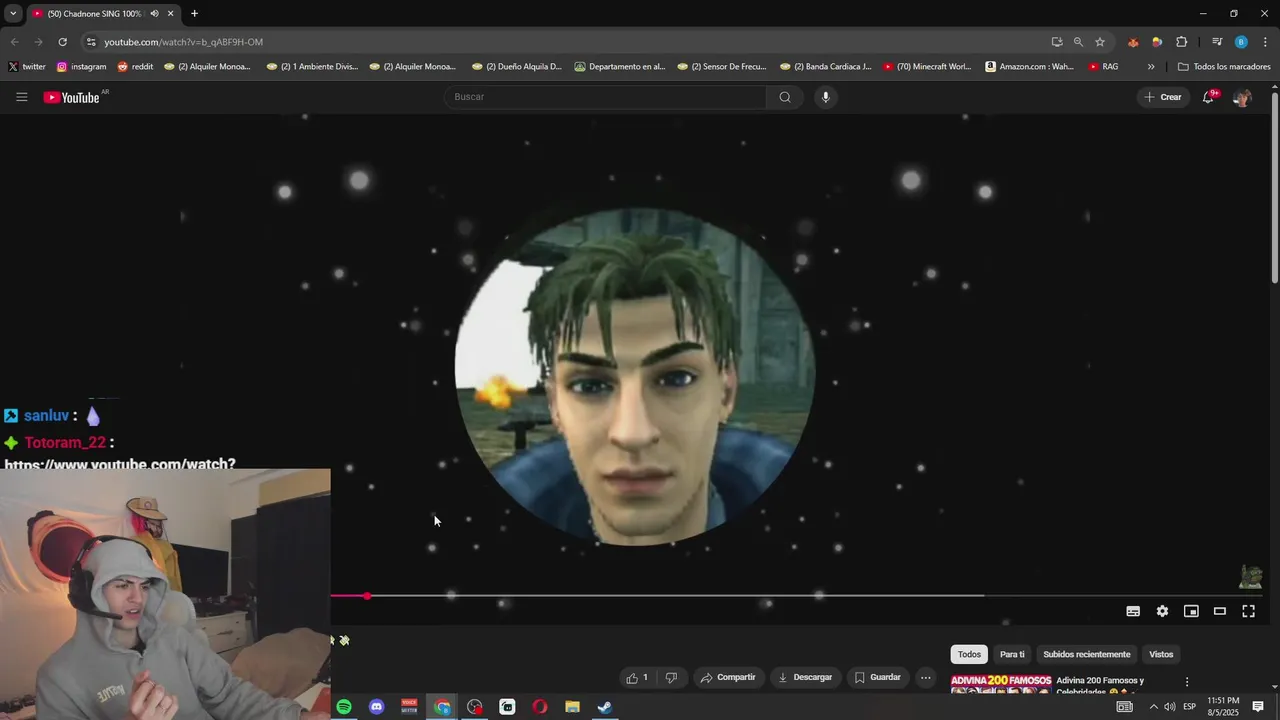Image resolution: width=1280 pixels, height=720 pixels.
Task: Reload the current page
Action: pos(62,42)
